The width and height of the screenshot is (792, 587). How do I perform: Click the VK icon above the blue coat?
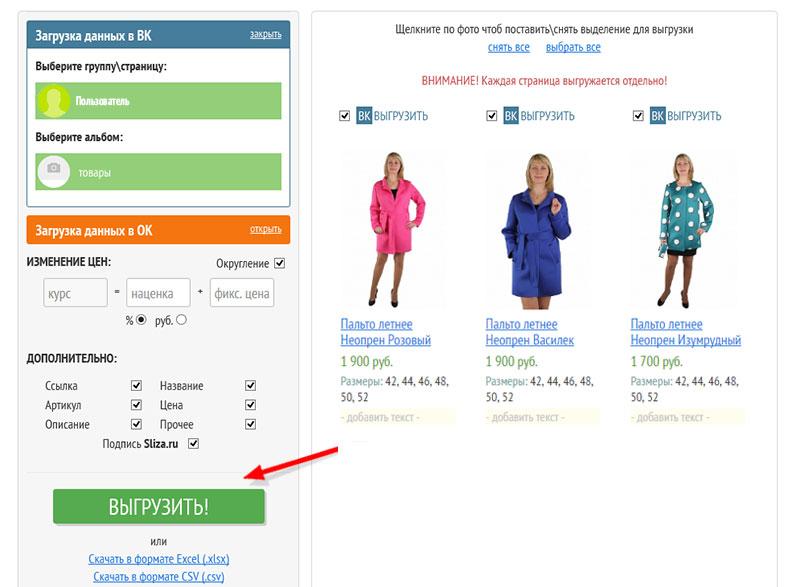(511, 116)
